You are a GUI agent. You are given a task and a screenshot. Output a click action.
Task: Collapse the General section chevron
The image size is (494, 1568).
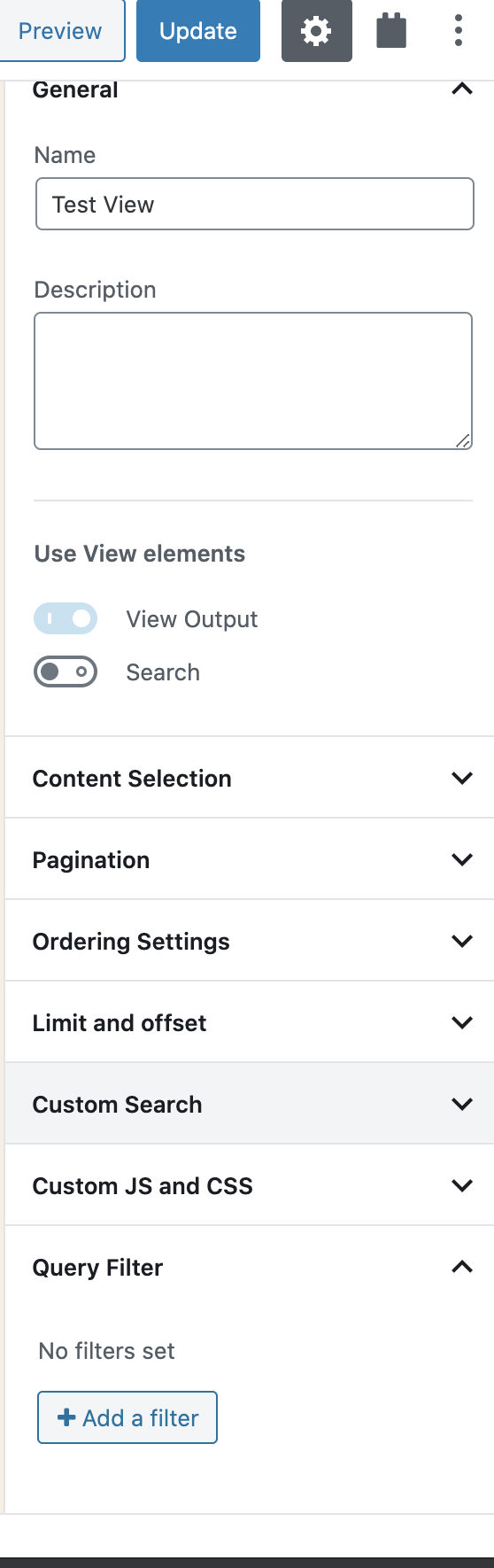click(462, 89)
